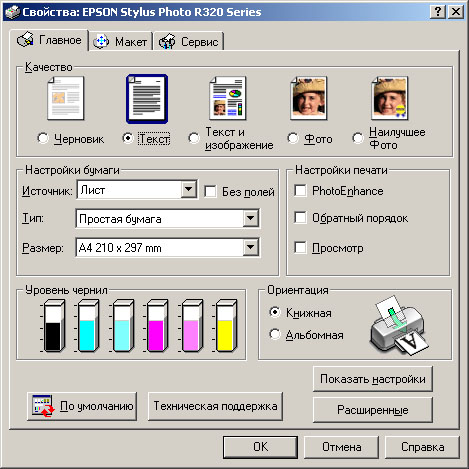This screenshot has width=469, height=469.
Task: Click the Расширенные advanced button
Action: (x=373, y=410)
